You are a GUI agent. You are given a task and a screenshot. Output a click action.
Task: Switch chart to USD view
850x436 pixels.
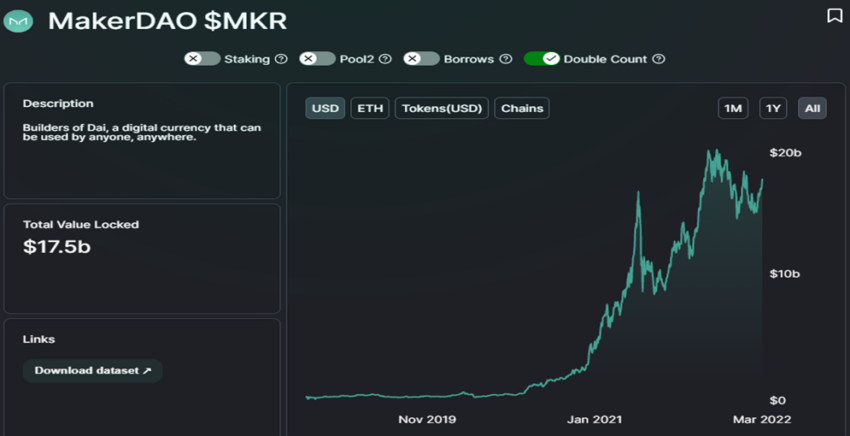[x=325, y=108]
